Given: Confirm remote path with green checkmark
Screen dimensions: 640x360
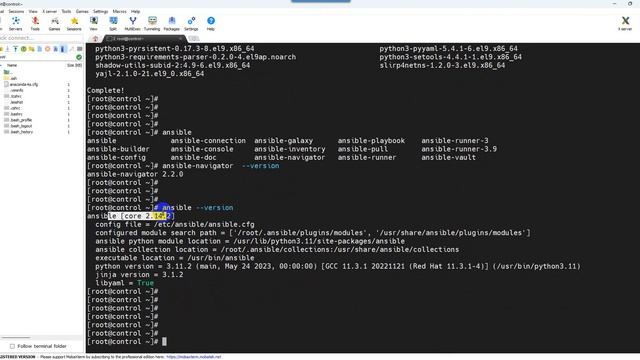Looking at the screenshot, I should (x=79, y=58).
